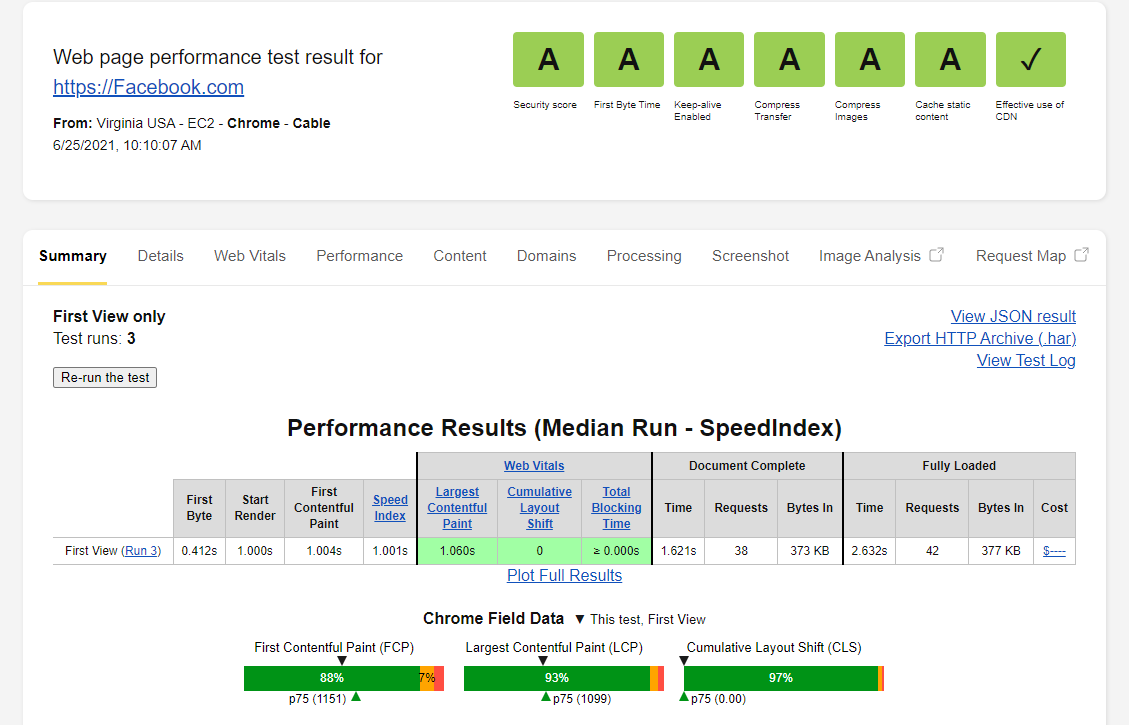Click the CLS black test marker

click(684, 660)
